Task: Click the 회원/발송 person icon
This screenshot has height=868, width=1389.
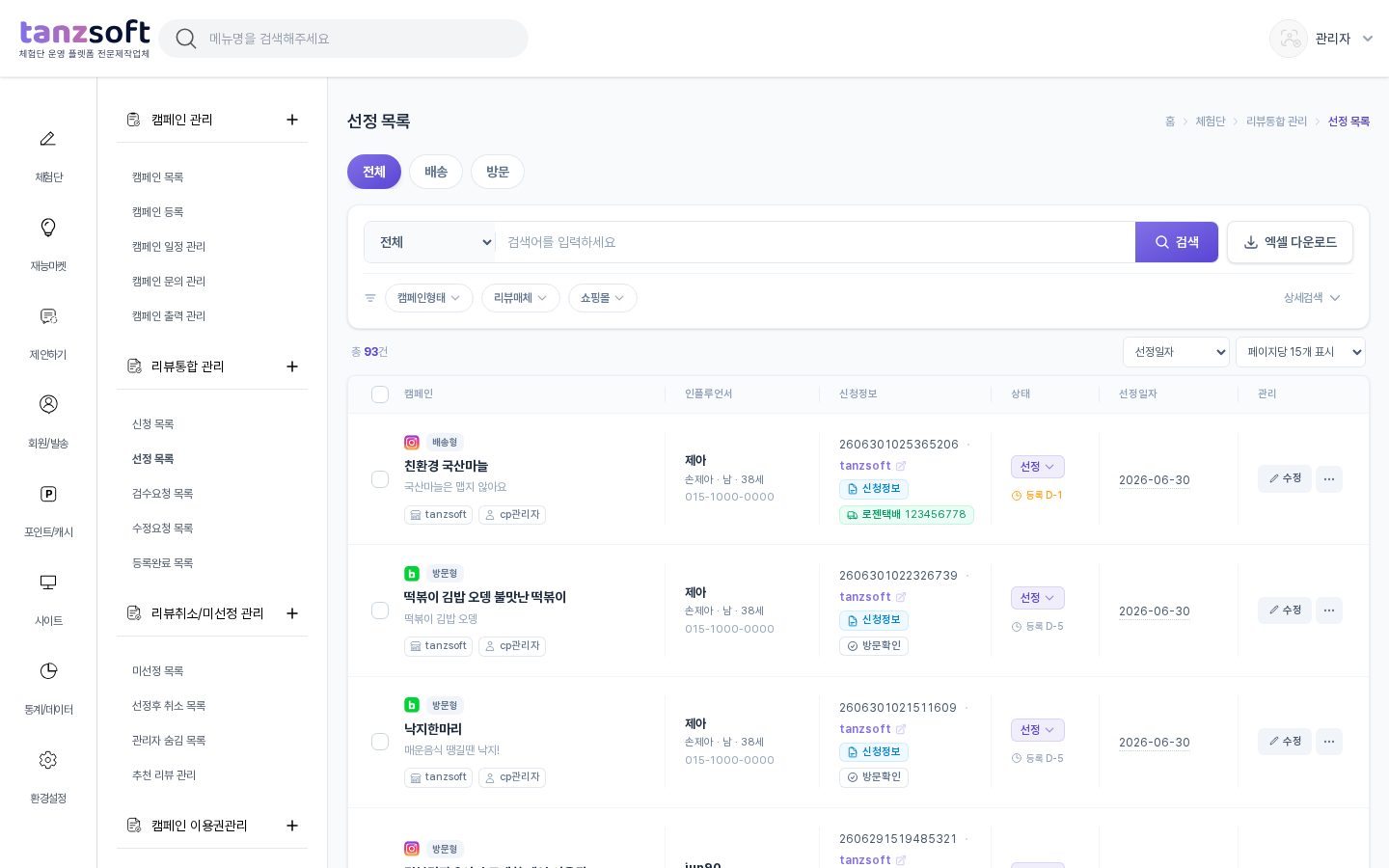Action: pos(48,404)
